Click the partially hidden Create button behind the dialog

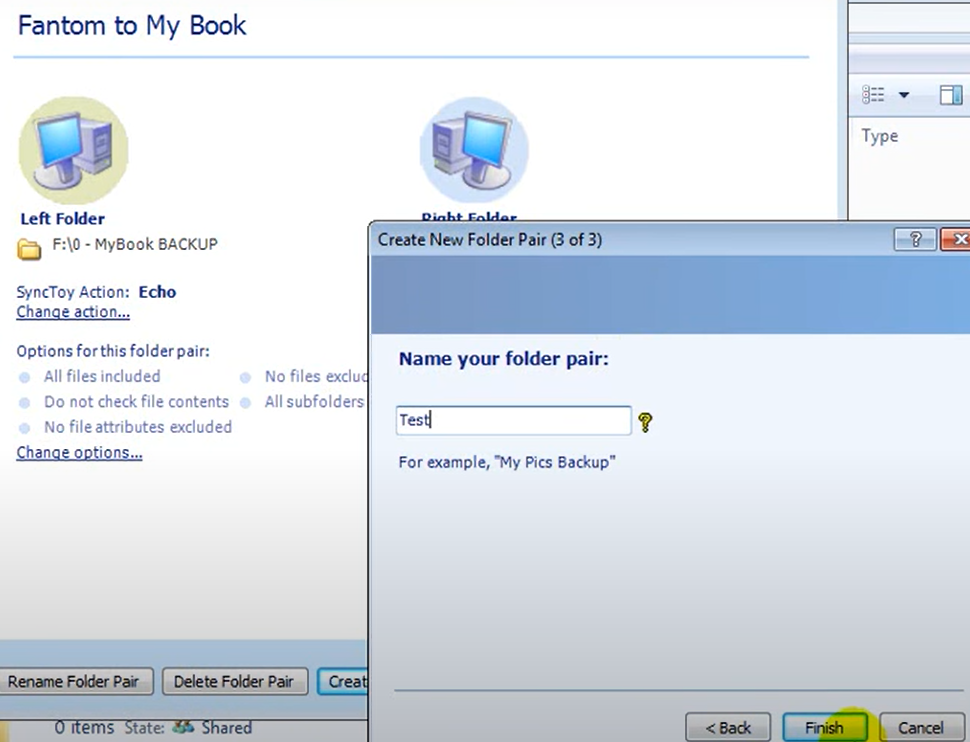point(343,681)
